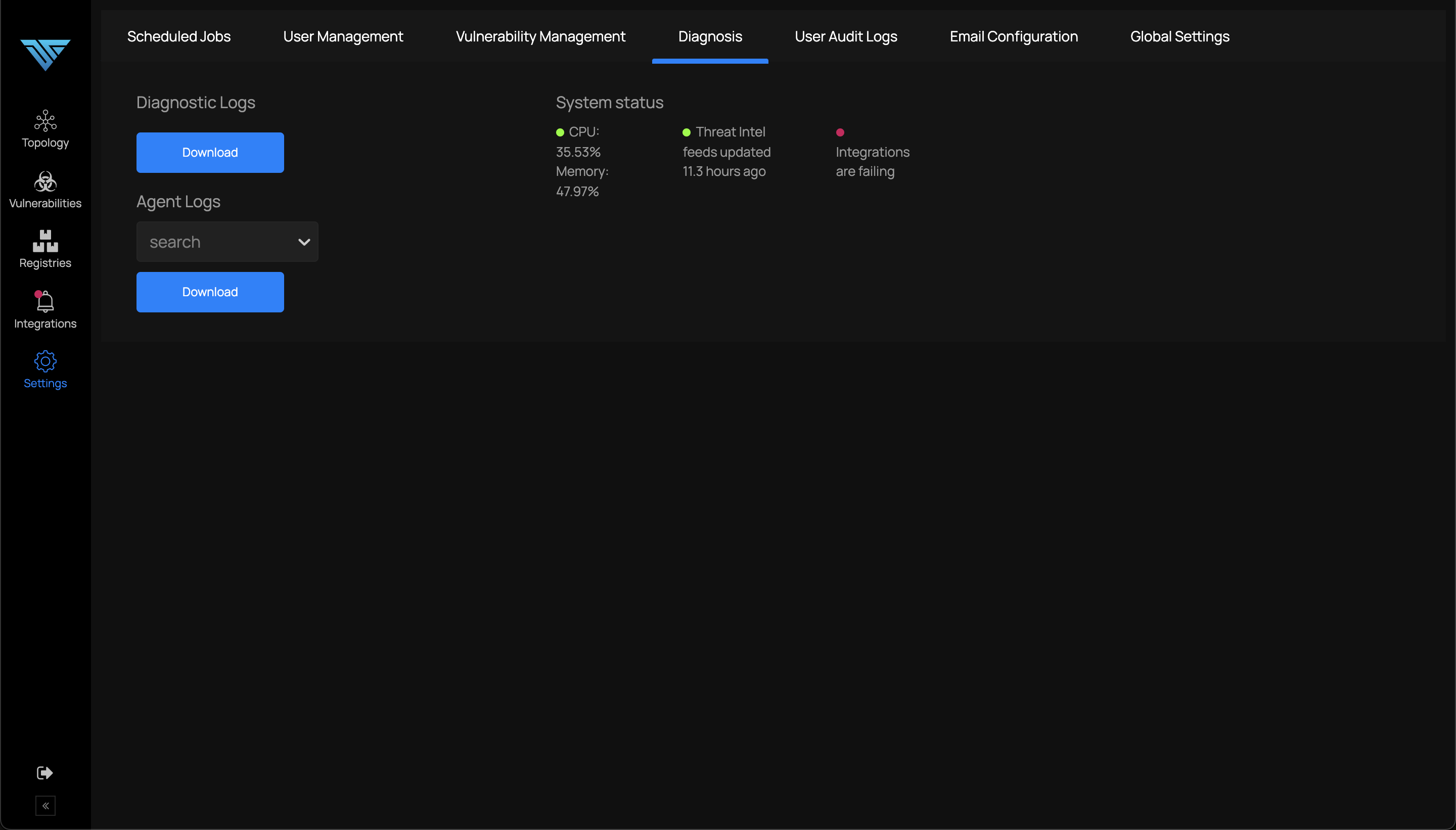Collapse the sidebar with the double-chevron button
The height and width of the screenshot is (830, 1456).
tap(45, 806)
